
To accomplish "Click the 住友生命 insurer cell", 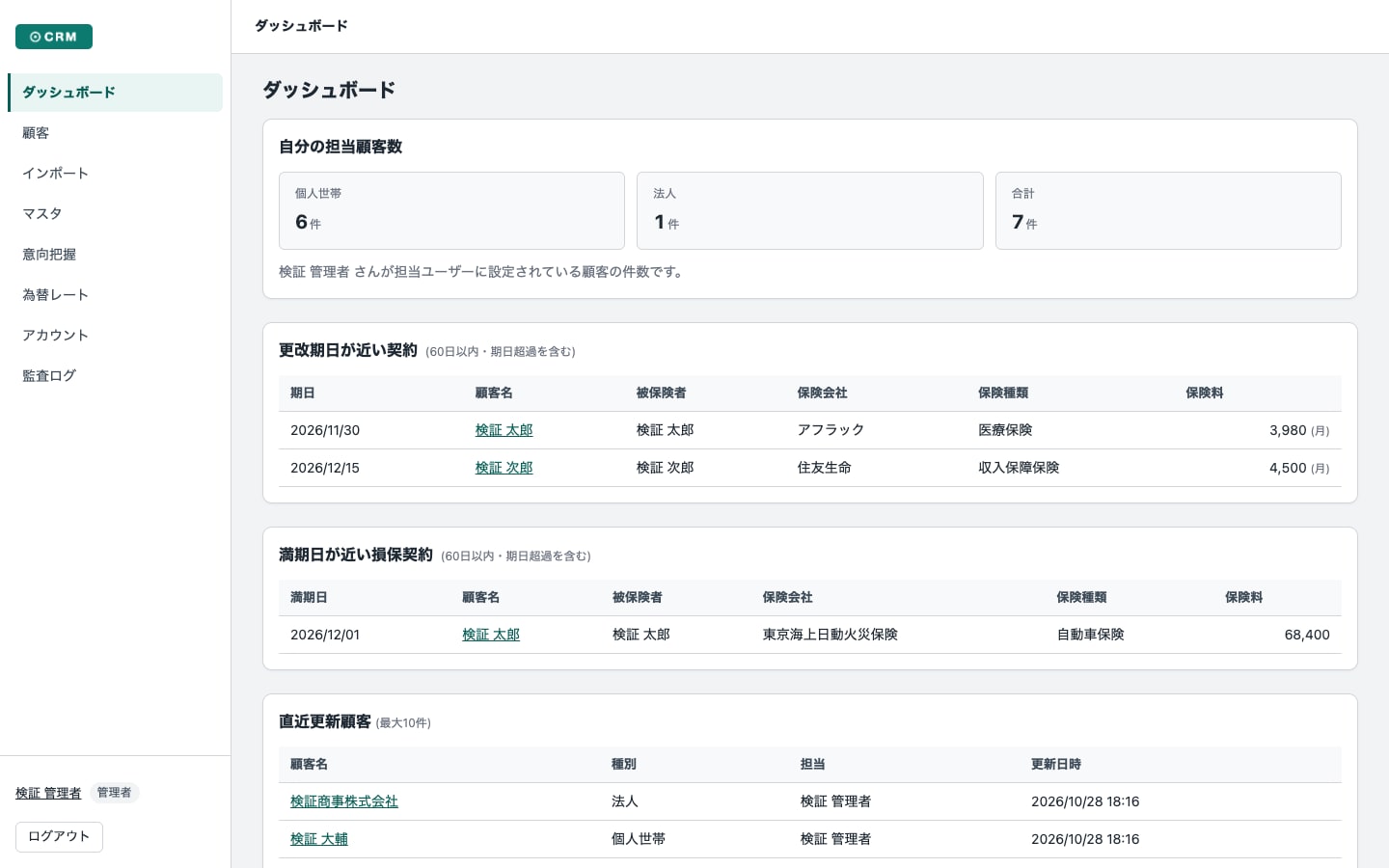I will [x=824, y=468].
